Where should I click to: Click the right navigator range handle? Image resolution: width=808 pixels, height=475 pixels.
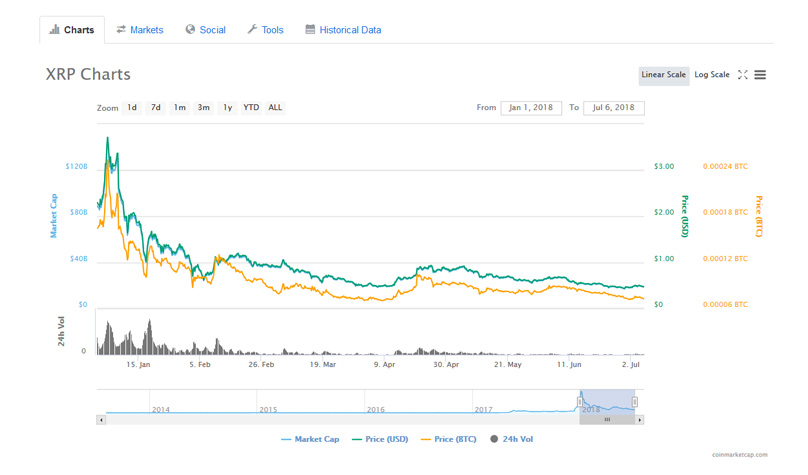coord(635,402)
